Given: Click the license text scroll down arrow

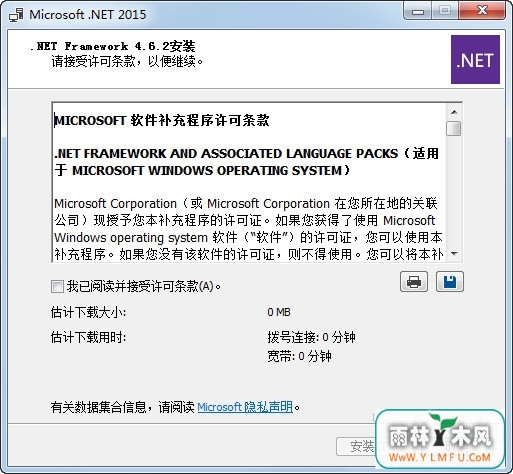Looking at the screenshot, I should tap(454, 254).
